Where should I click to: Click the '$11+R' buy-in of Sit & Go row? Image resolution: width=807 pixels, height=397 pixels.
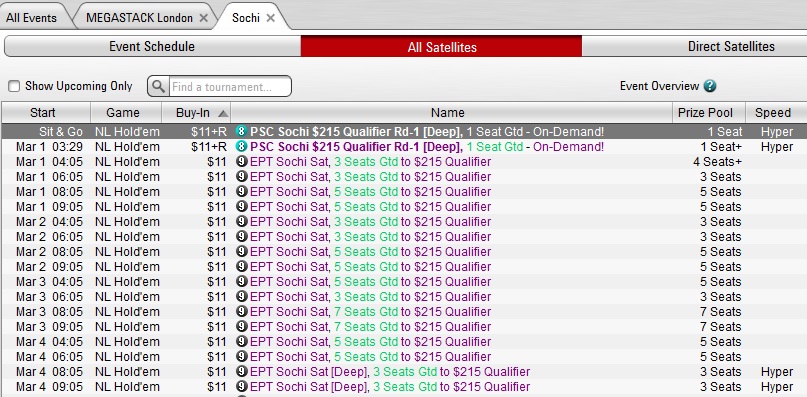point(209,132)
